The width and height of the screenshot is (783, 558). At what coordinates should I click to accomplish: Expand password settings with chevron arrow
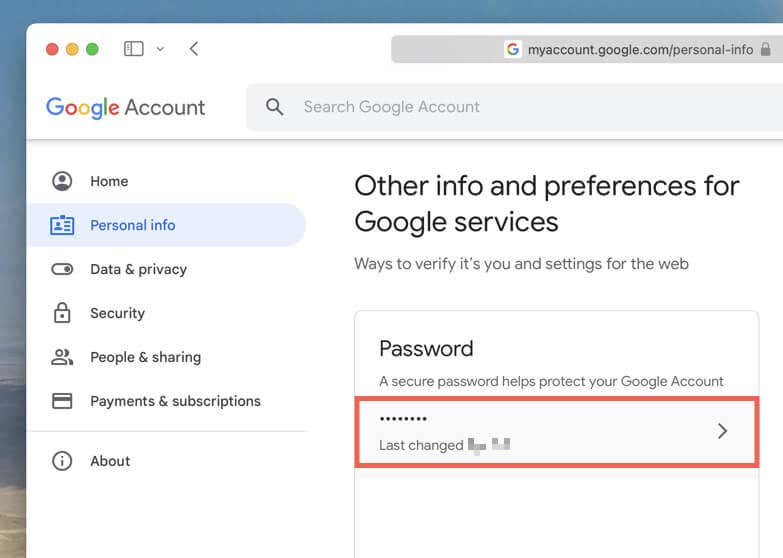pos(723,431)
